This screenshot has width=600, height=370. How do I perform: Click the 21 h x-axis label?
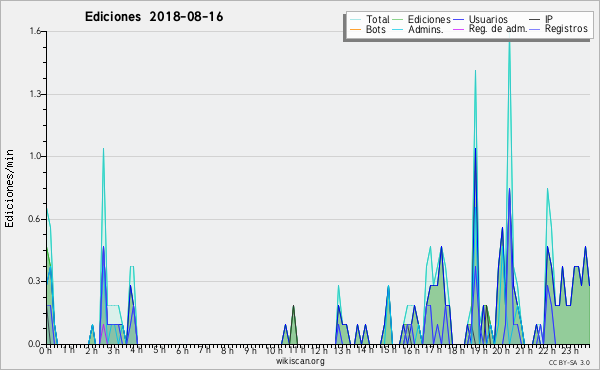pyautogui.click(x=524, y=350)
